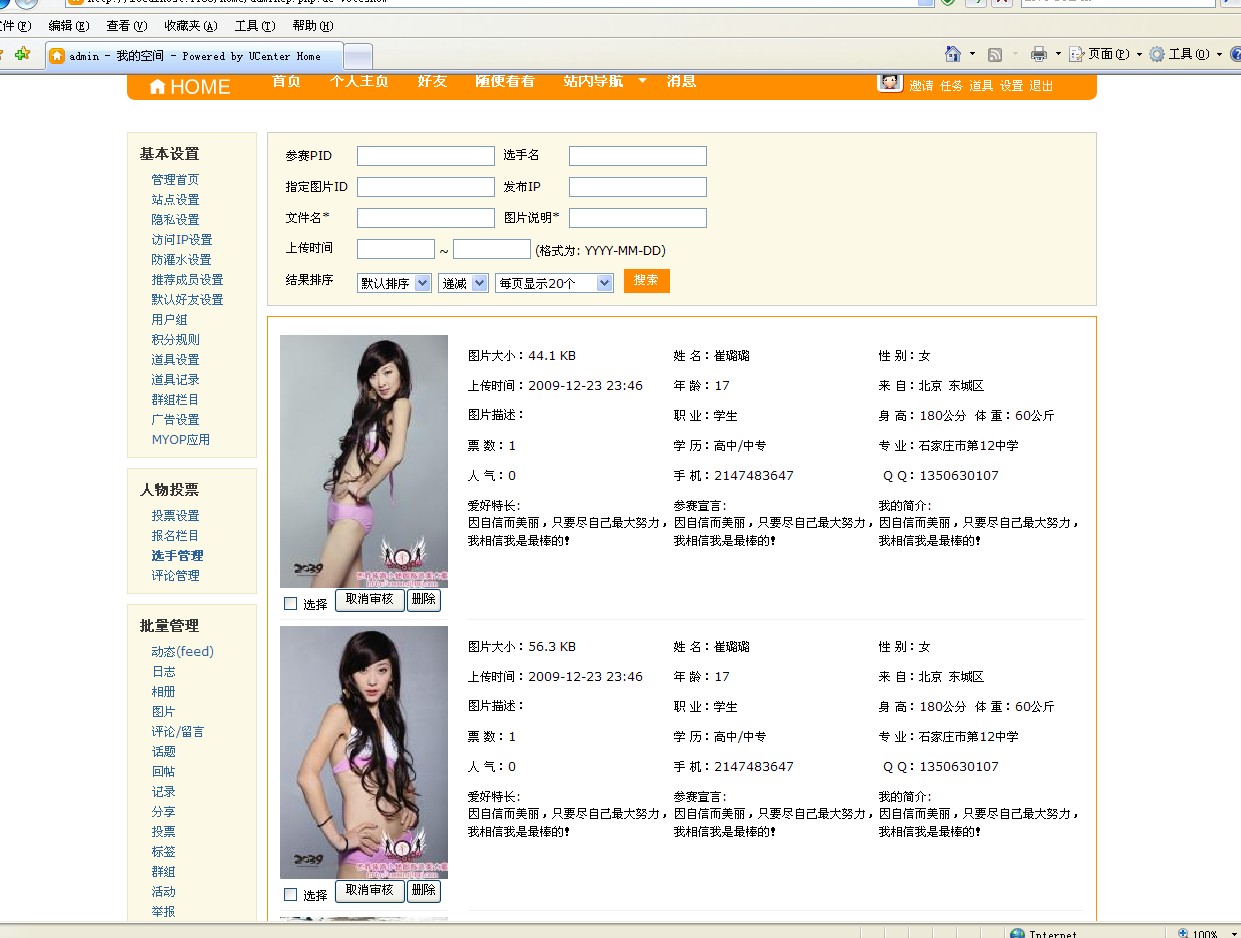The height and width of the screenshot is (938, 1241).
Task: Open 投票设置 under 人物投票
Action: tap(175, 516)
